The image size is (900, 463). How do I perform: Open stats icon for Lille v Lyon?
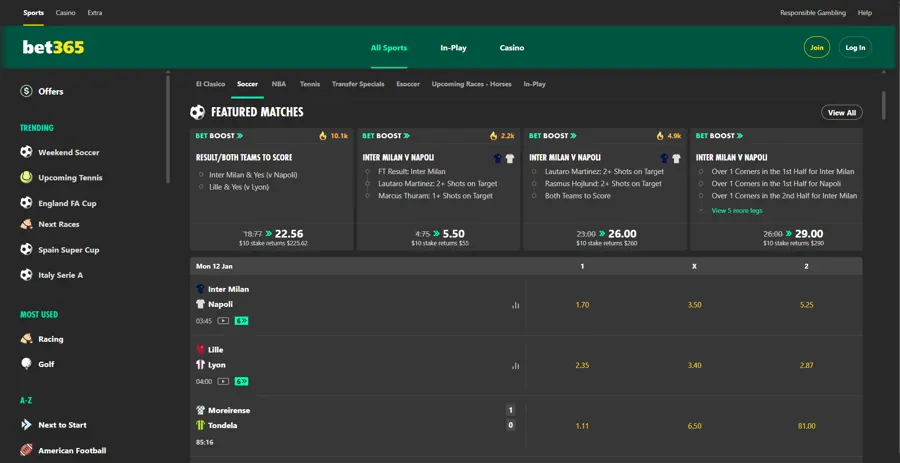pos(515,365)
